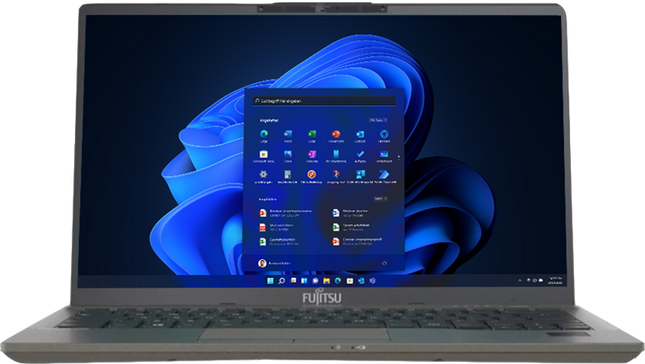Open the Widgets panel from taskbar
The width and height of the screenshot is (645, 364).
304,281
